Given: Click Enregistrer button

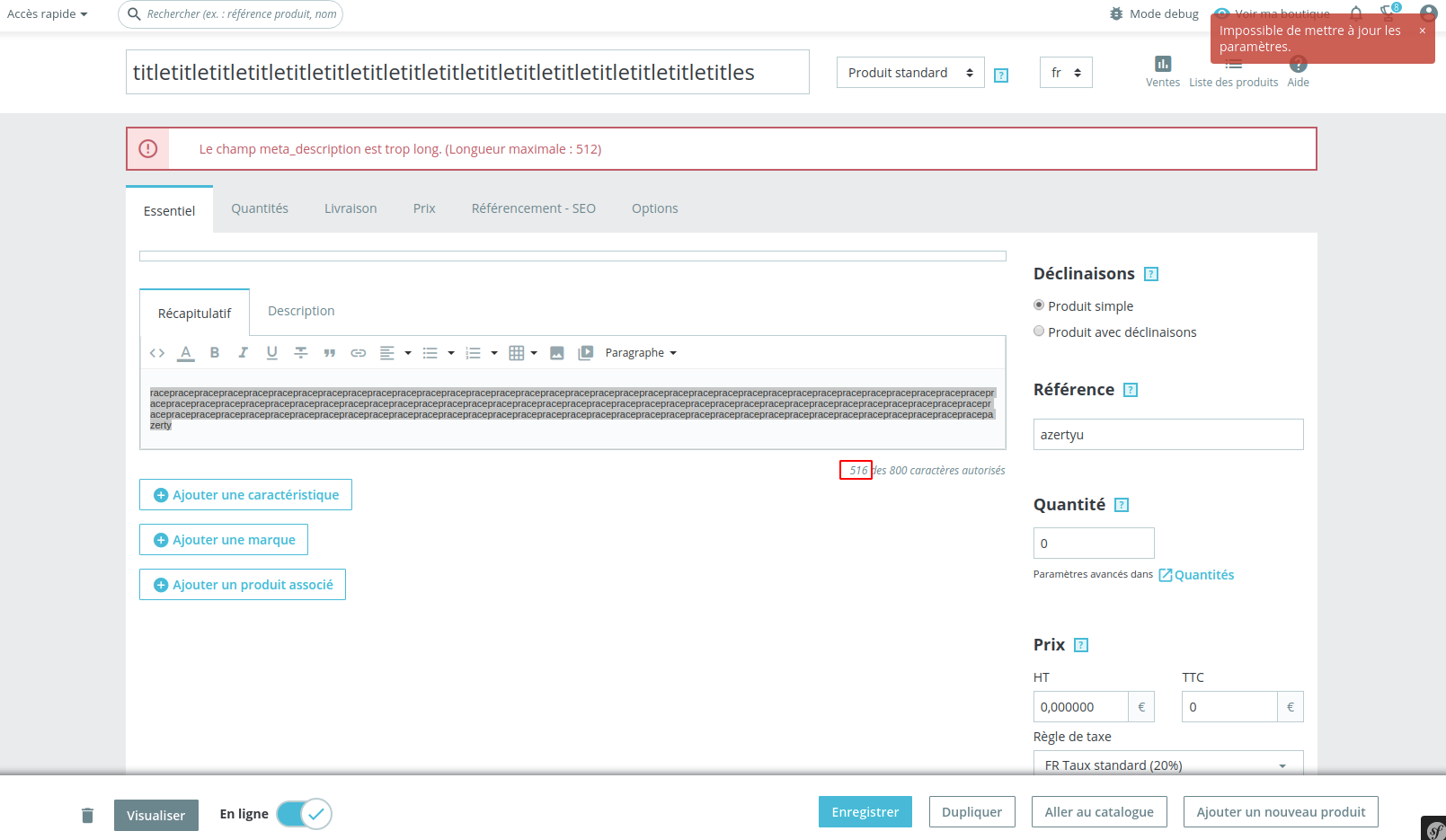Looking at the screenshot, I should click(865, 812).
